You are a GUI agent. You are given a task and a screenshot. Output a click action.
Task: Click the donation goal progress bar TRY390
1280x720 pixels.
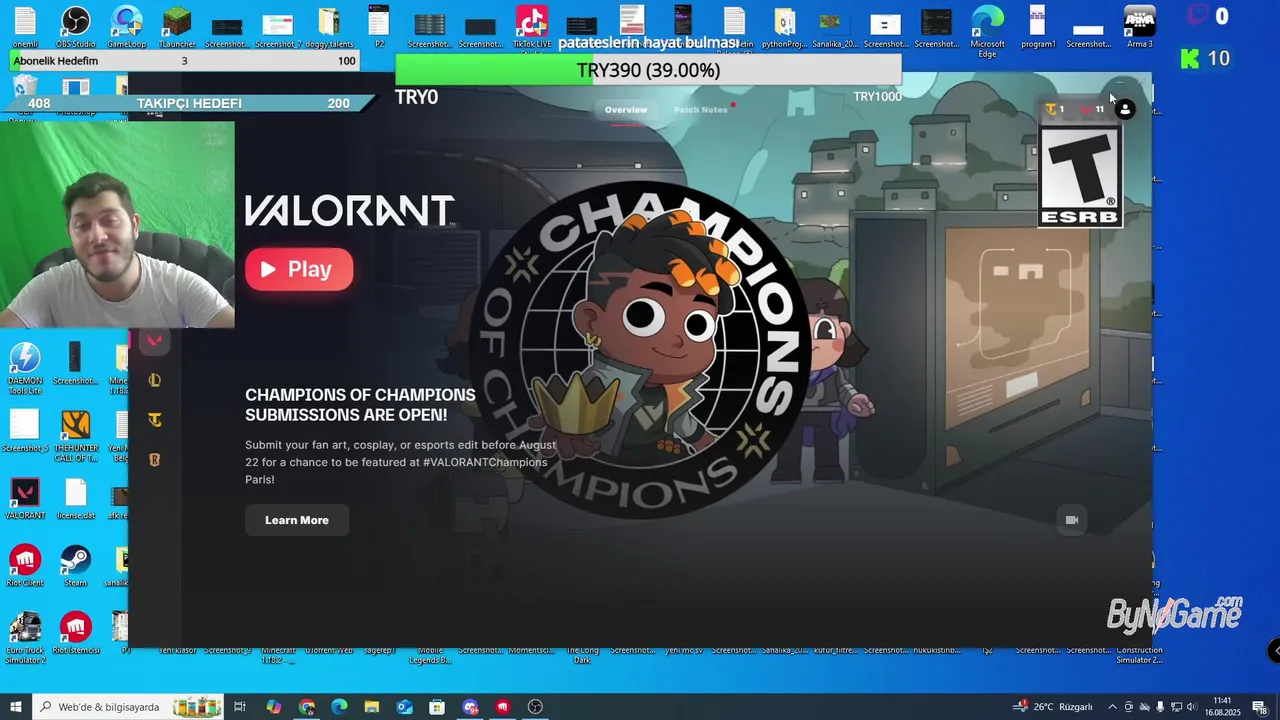pos(648,70)
